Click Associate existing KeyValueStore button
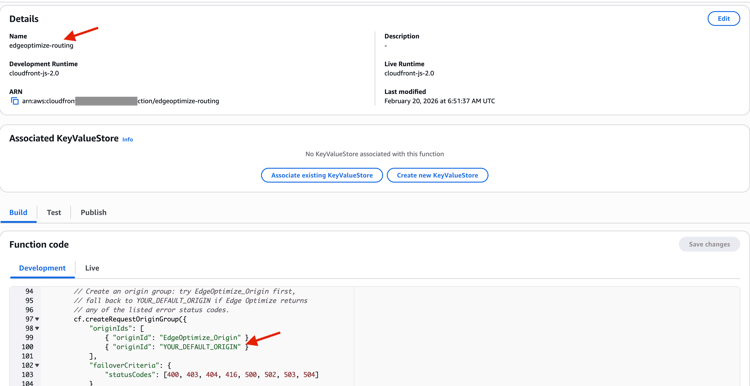This screenshot has height=386, width=750. [322, 176]
